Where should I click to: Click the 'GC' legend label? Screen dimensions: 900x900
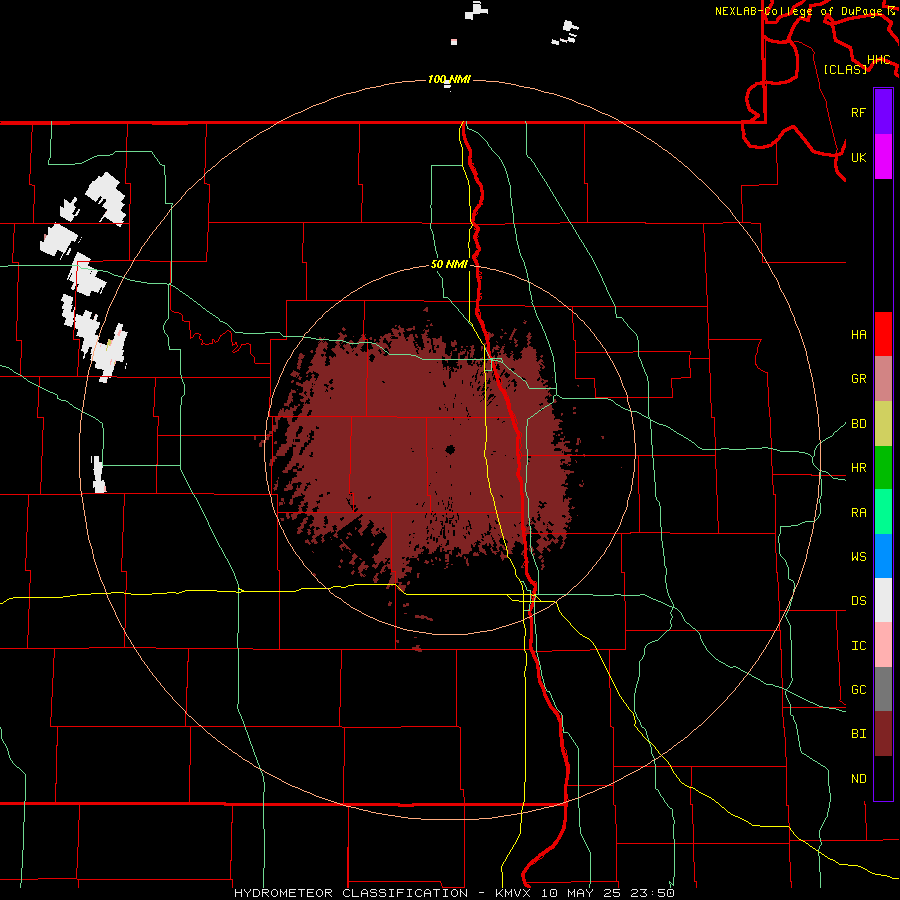[859, 690]
